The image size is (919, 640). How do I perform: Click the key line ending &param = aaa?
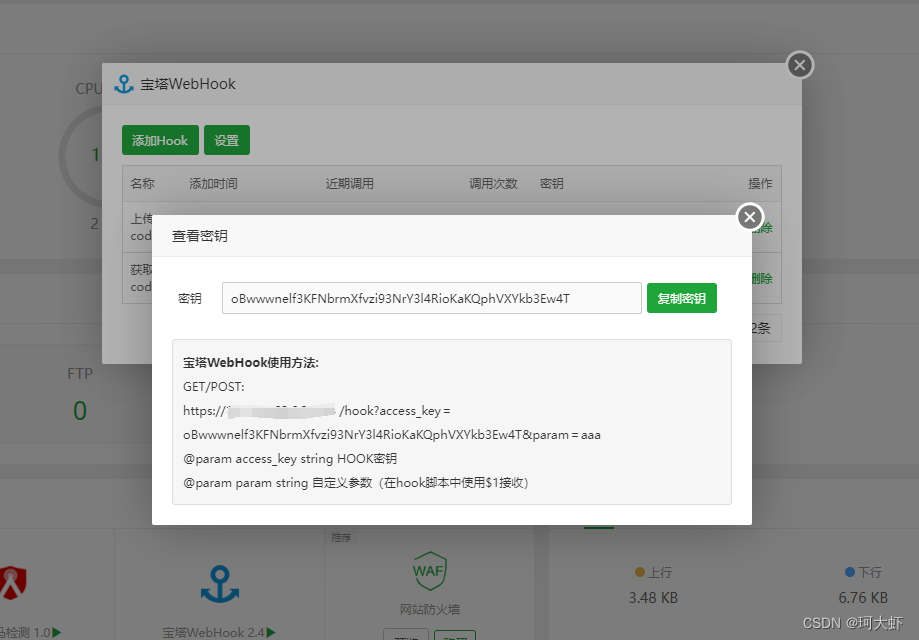tap(392, 435)
